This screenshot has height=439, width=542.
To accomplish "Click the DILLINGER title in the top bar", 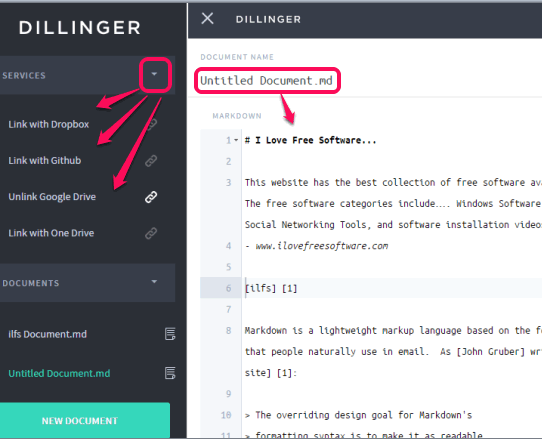I will (268, 19).
